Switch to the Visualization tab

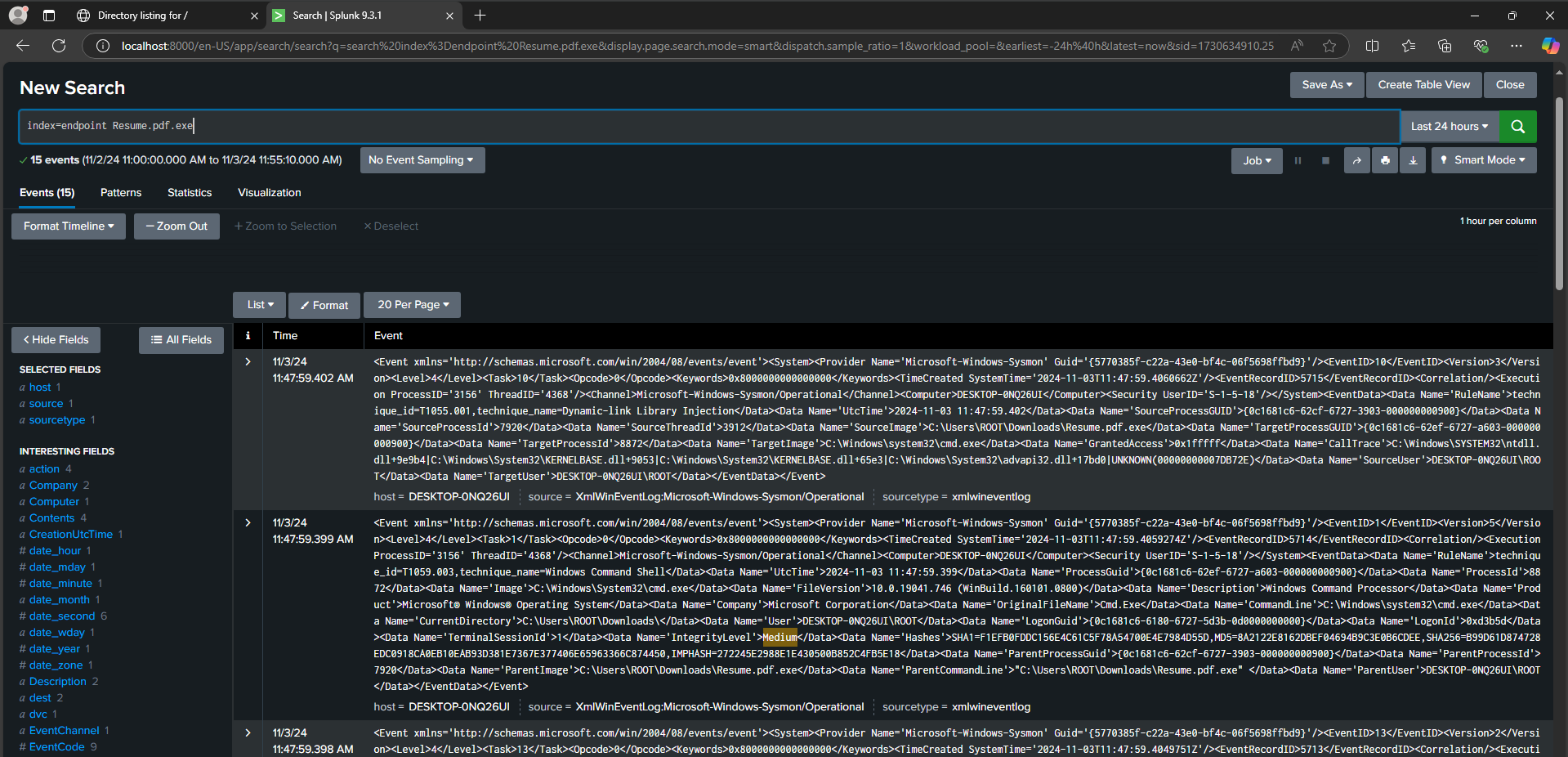click(x=268, y=192)
